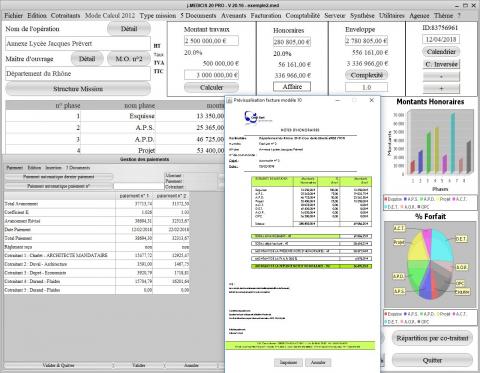The image size is (480, 373).
Task: Click Annuler in invoice preview window
Action: 318,362
